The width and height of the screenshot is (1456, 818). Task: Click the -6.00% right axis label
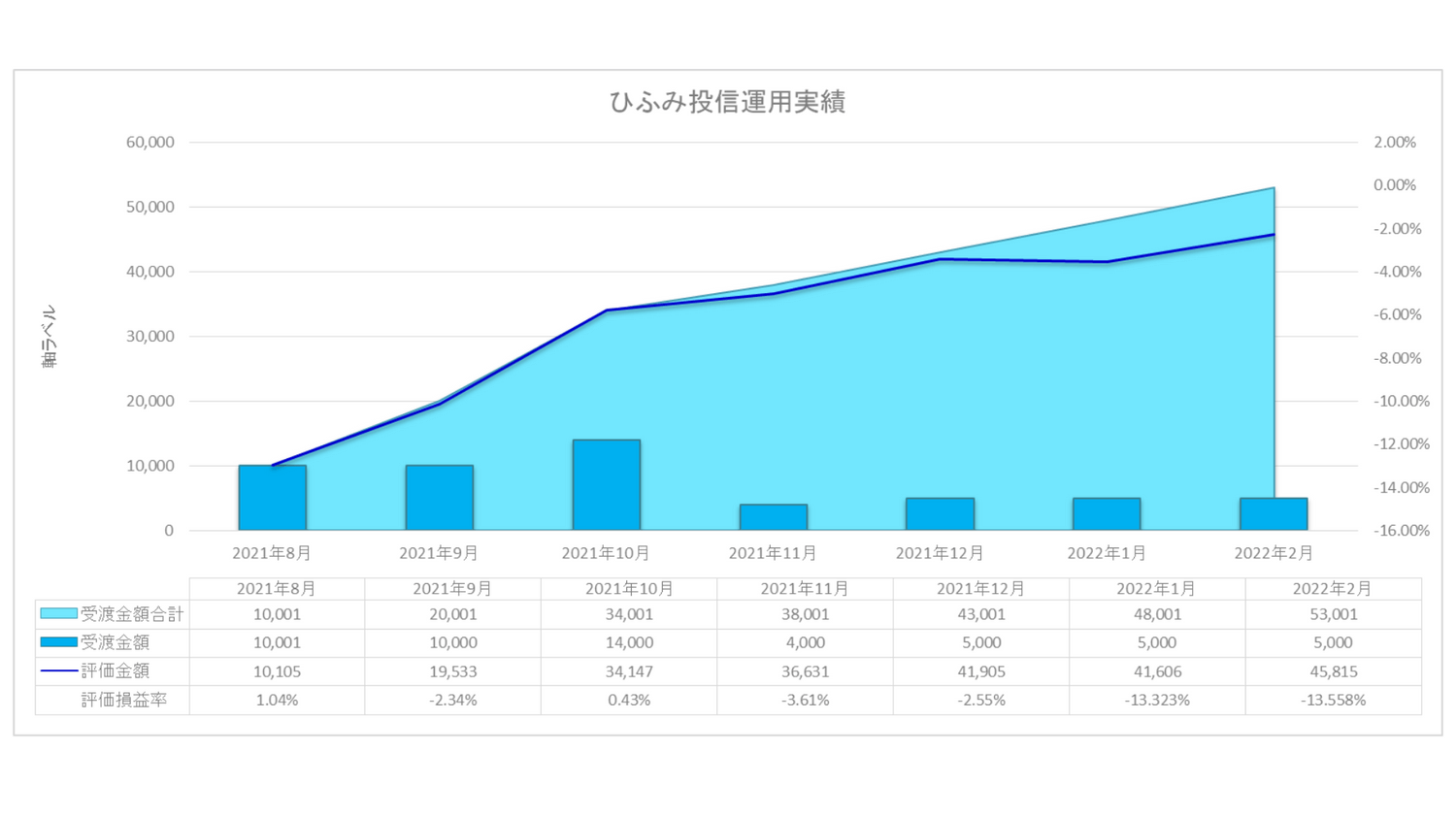1398,314
